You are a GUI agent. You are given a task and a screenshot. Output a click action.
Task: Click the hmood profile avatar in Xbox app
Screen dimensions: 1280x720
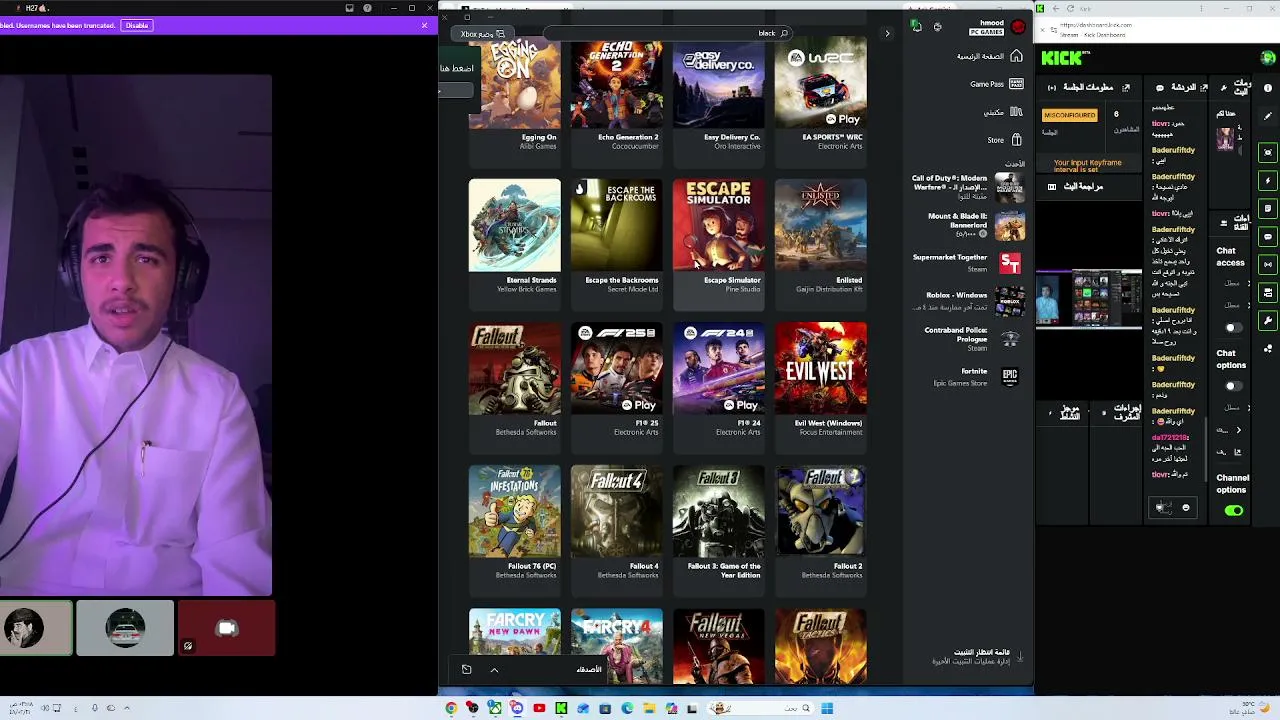coord(1018,27)
